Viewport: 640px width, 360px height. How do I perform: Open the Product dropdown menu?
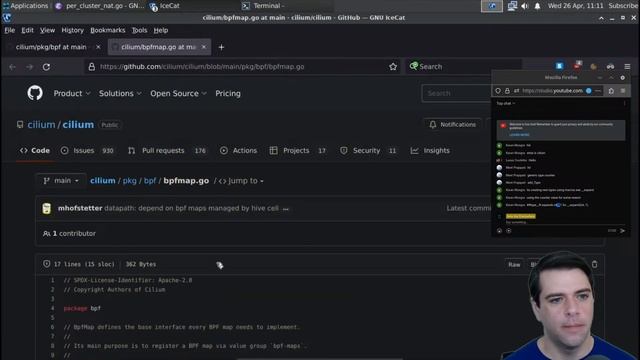click(x=72, y=93)
